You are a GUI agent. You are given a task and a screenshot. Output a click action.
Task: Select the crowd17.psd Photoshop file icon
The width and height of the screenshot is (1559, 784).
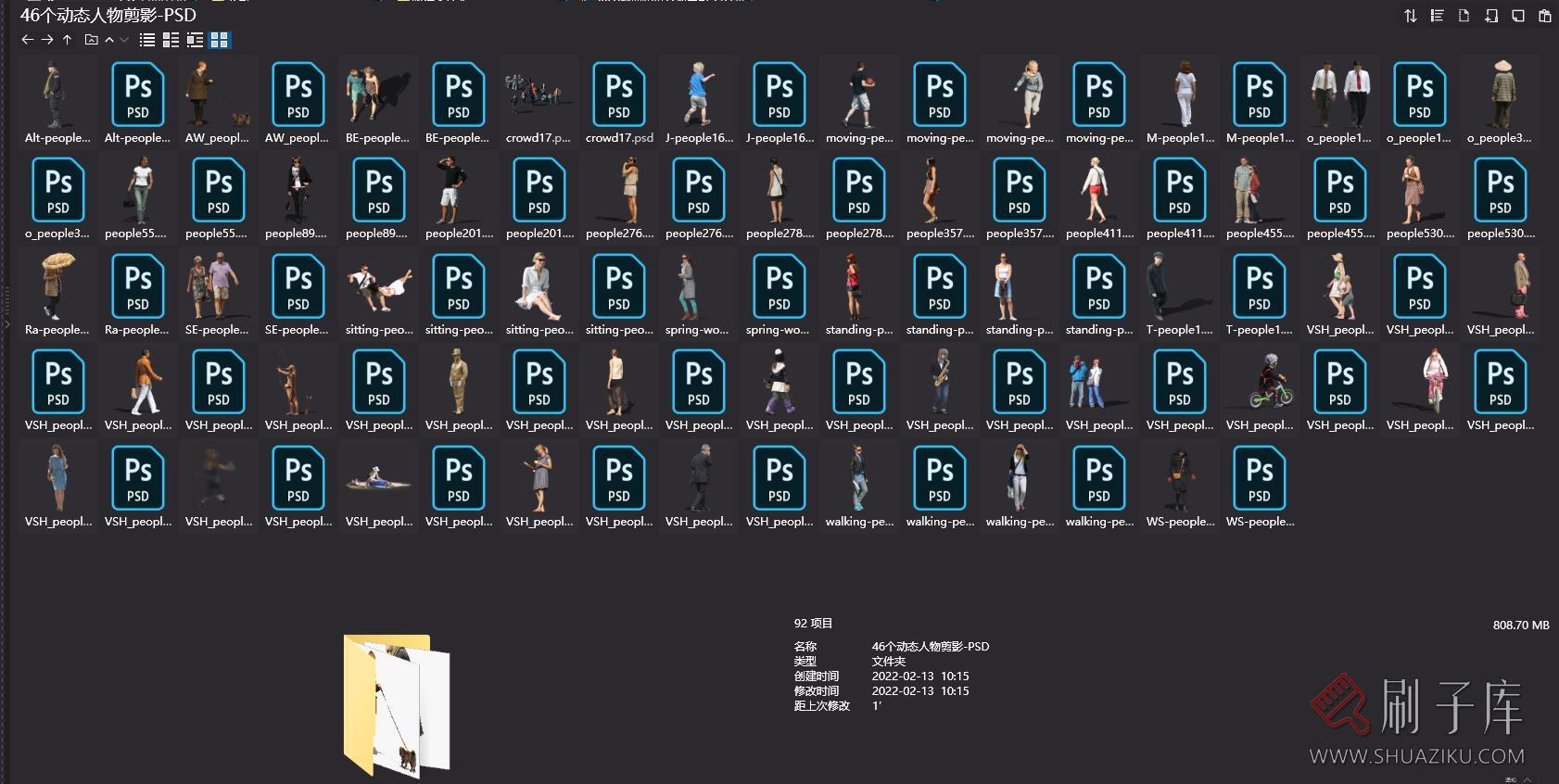pos(619,95)
